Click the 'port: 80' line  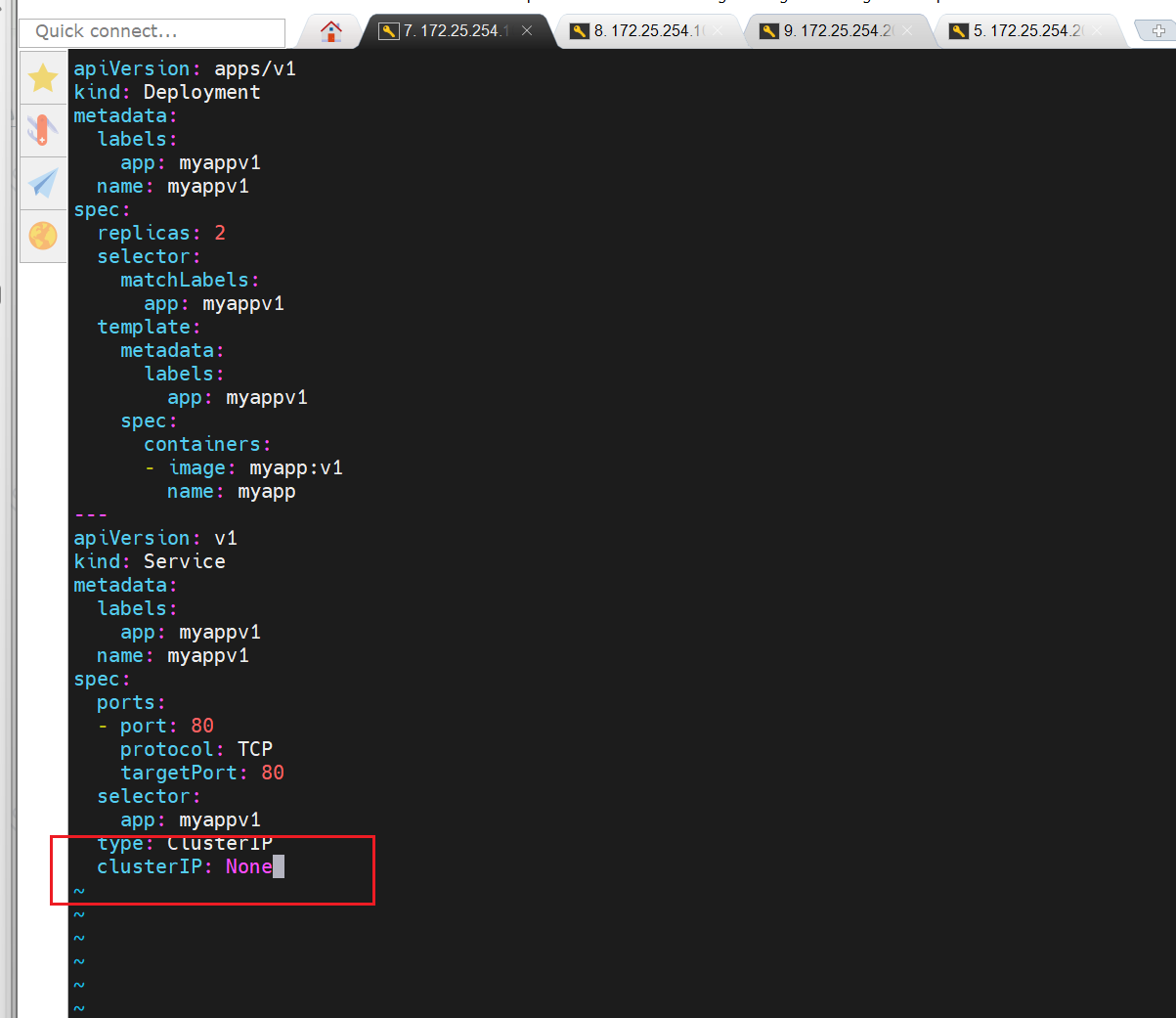point(155,726)
